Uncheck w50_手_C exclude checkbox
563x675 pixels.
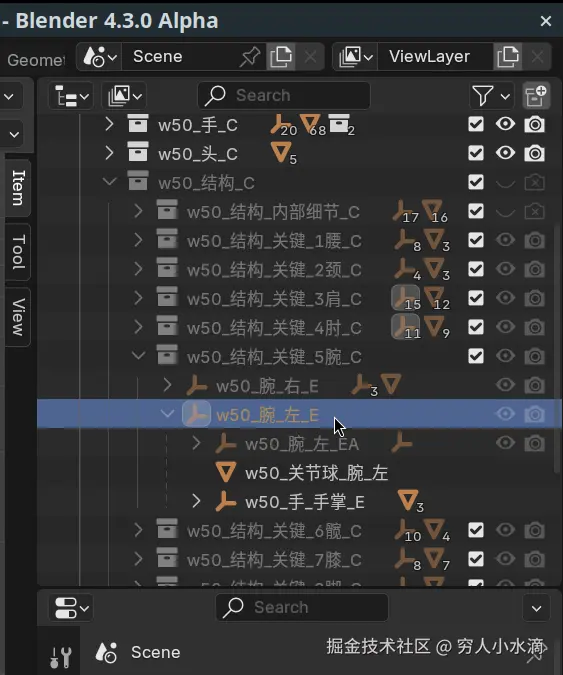[476, 124]
